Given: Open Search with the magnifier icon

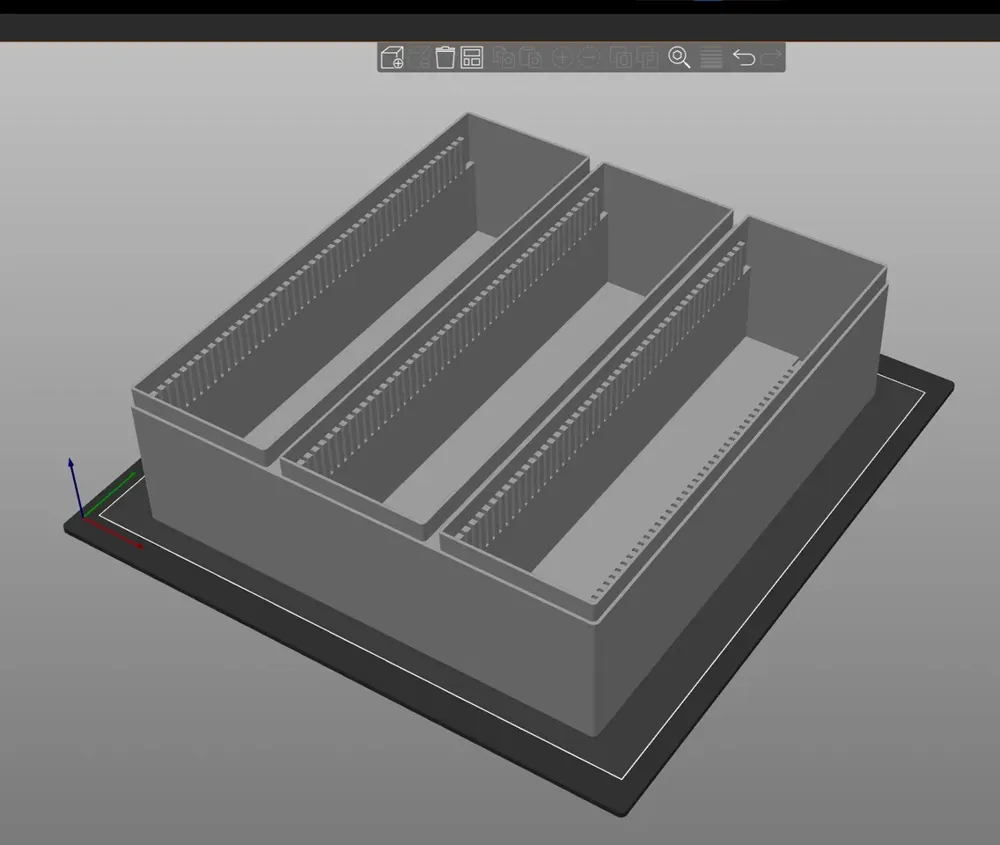Looking at the screenshot, I should click(x=679, y=57).
